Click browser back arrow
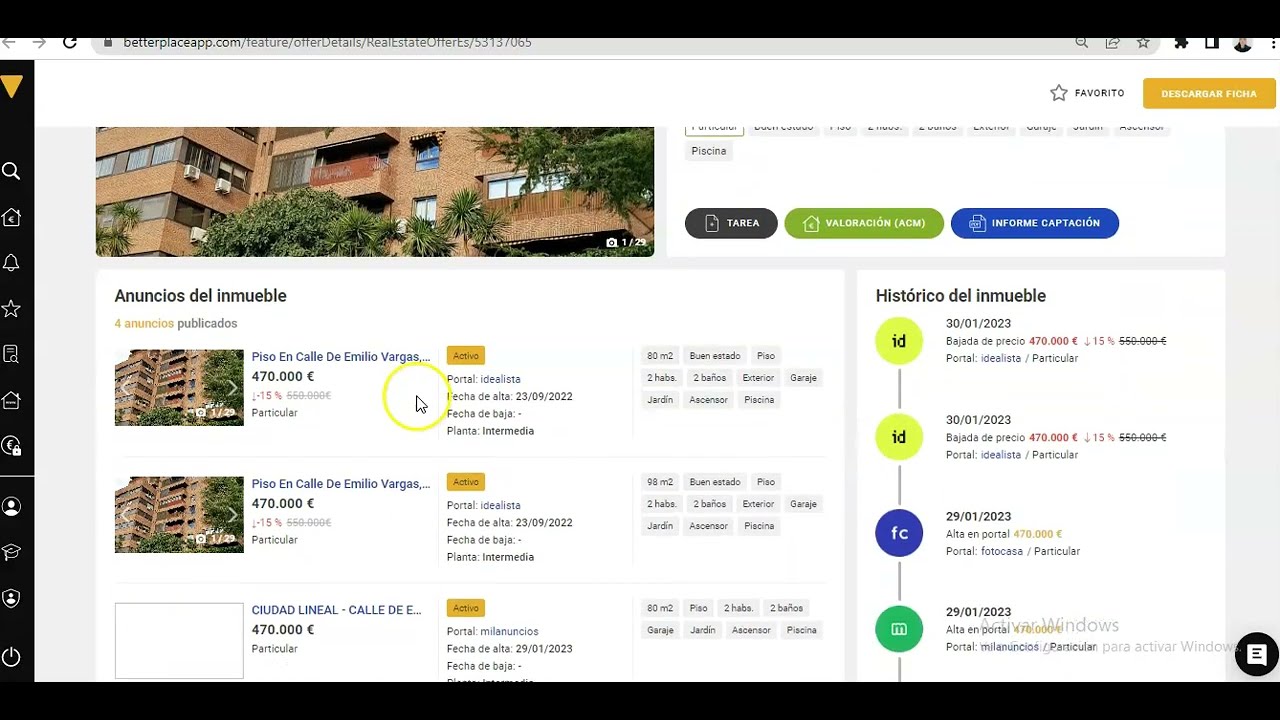The width and height of the screenshot is (1280, 720). point(9,43)
